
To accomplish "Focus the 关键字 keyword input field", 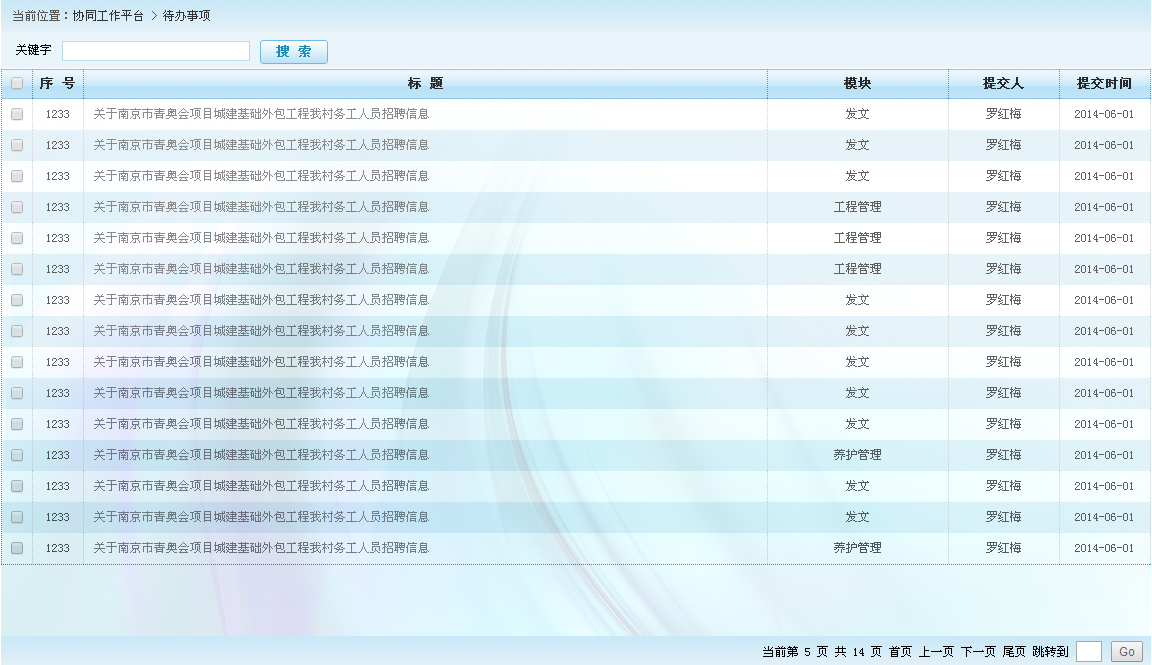I will 156,51.
